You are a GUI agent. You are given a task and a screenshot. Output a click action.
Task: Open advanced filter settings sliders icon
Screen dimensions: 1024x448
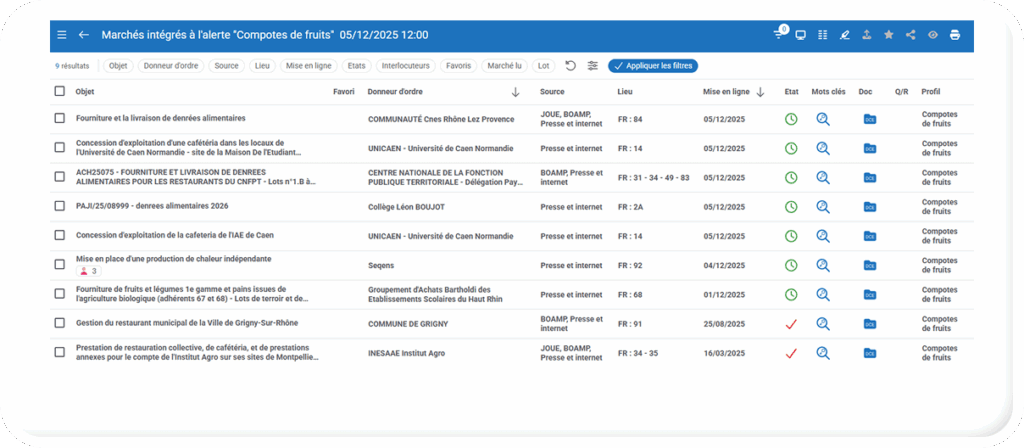point(593,66)
